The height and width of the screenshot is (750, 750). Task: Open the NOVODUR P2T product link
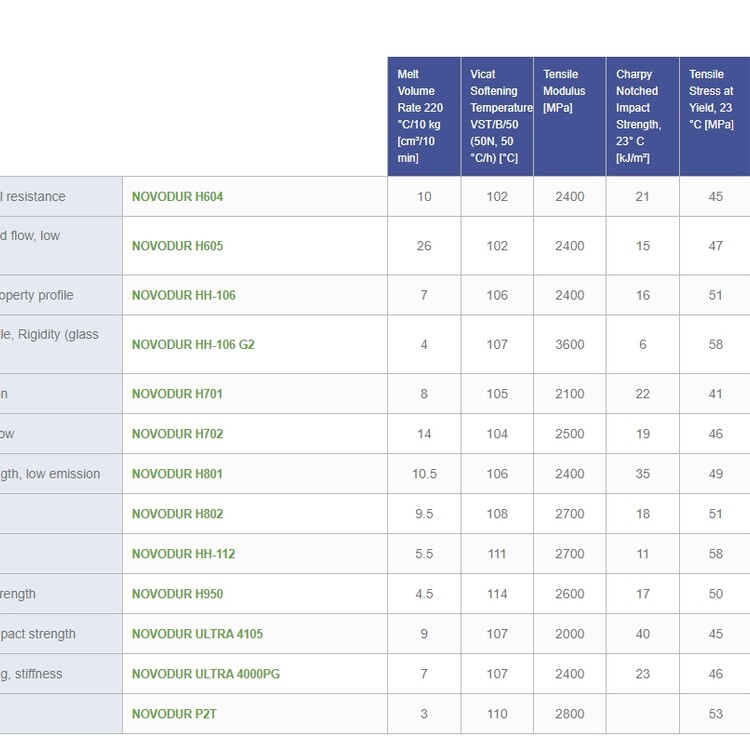tap(174, 714)
